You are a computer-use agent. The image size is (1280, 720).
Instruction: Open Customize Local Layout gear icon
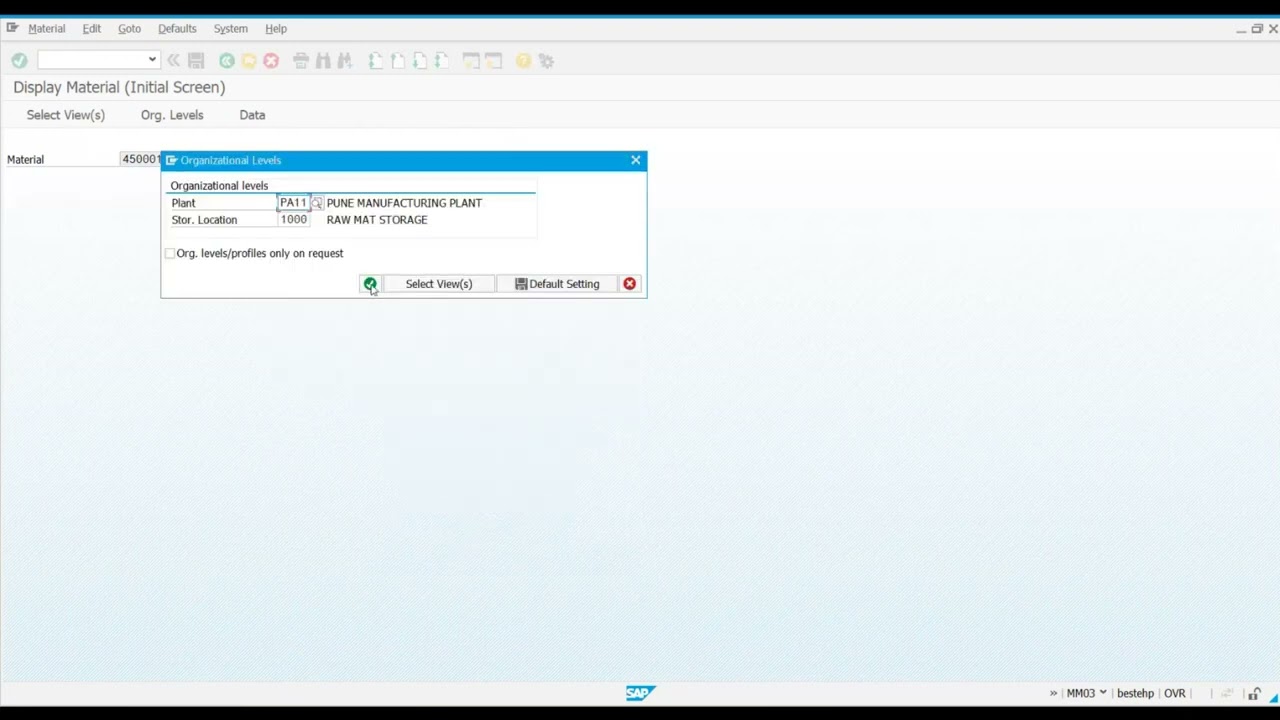(546, 61)
